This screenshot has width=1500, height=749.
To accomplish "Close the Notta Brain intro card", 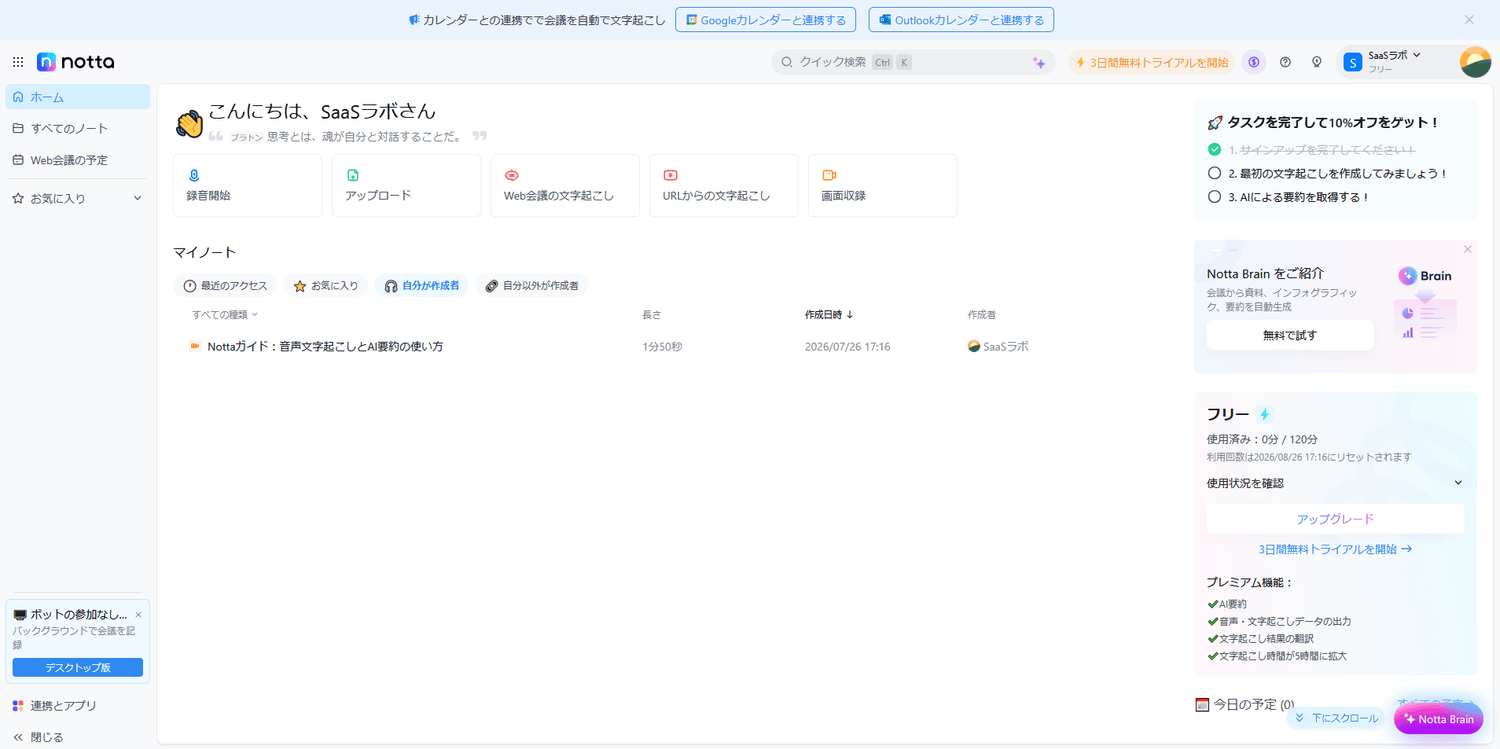I will pyautogui.click(x=1468, y=249).
